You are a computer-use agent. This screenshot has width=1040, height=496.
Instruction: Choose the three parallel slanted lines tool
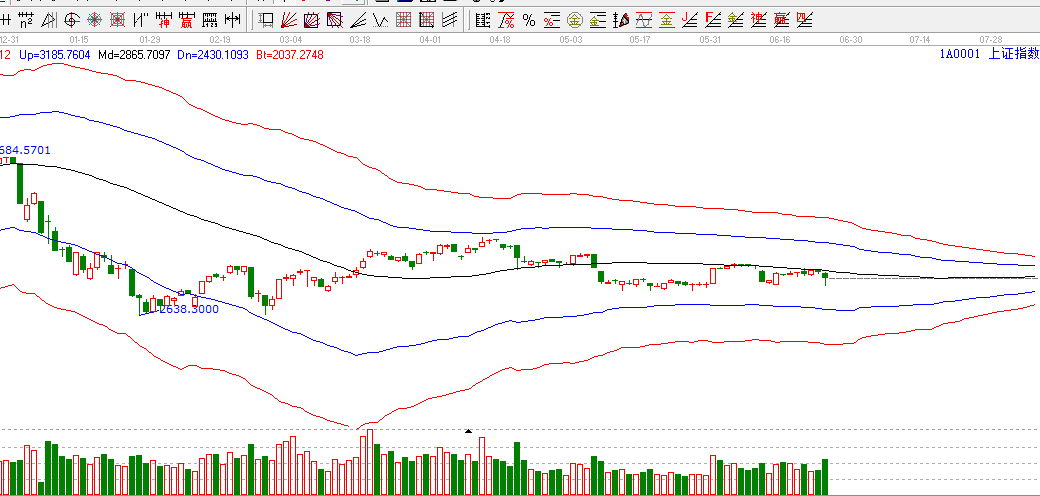(x=449, y=19)
